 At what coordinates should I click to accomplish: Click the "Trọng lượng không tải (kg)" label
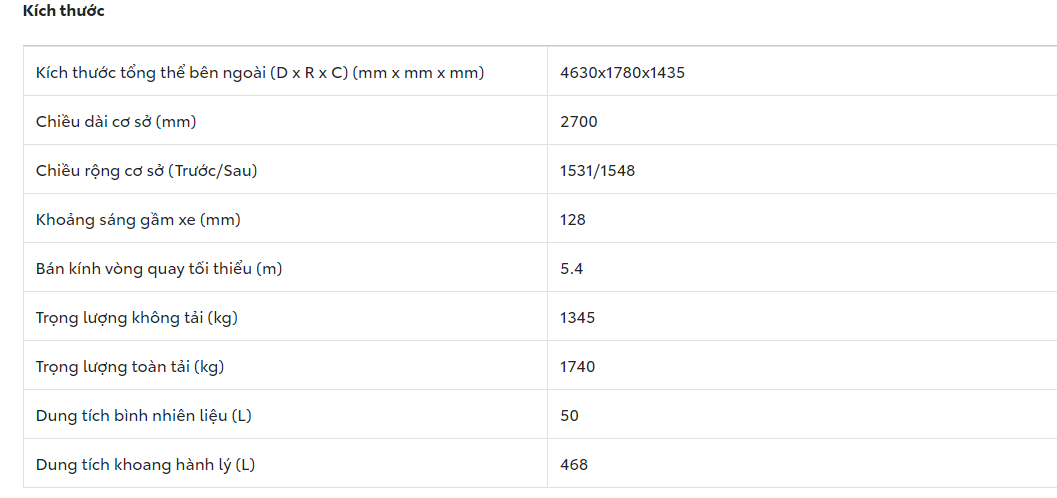137,318
